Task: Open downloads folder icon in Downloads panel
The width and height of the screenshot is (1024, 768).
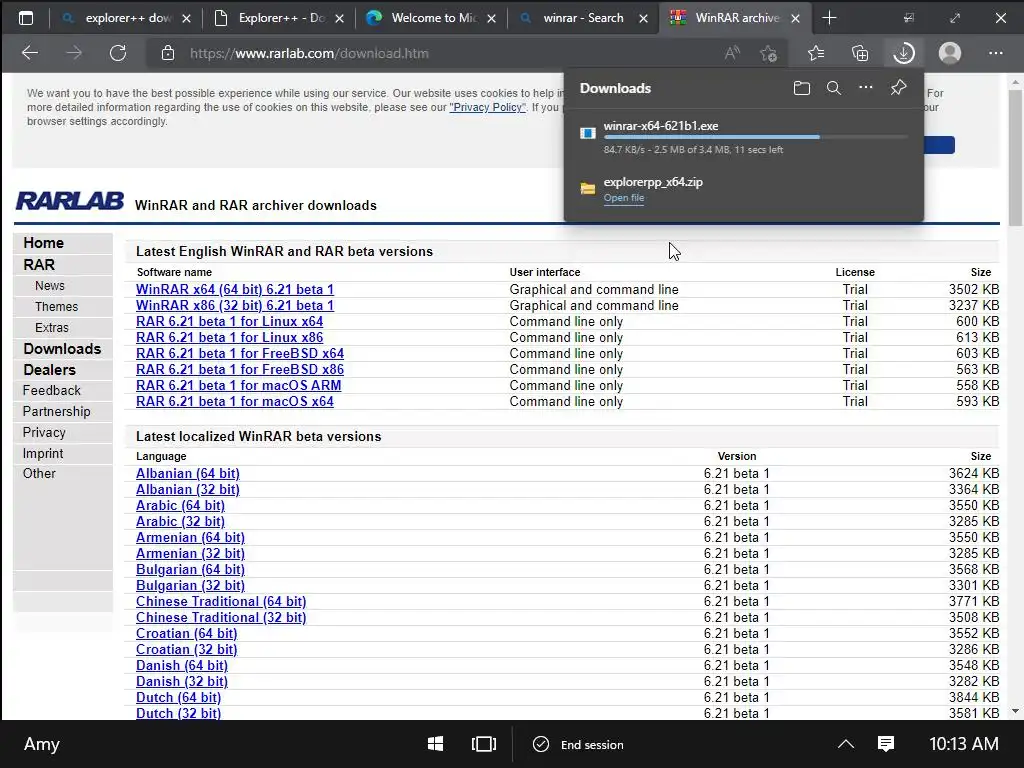Action: (802, 88)
